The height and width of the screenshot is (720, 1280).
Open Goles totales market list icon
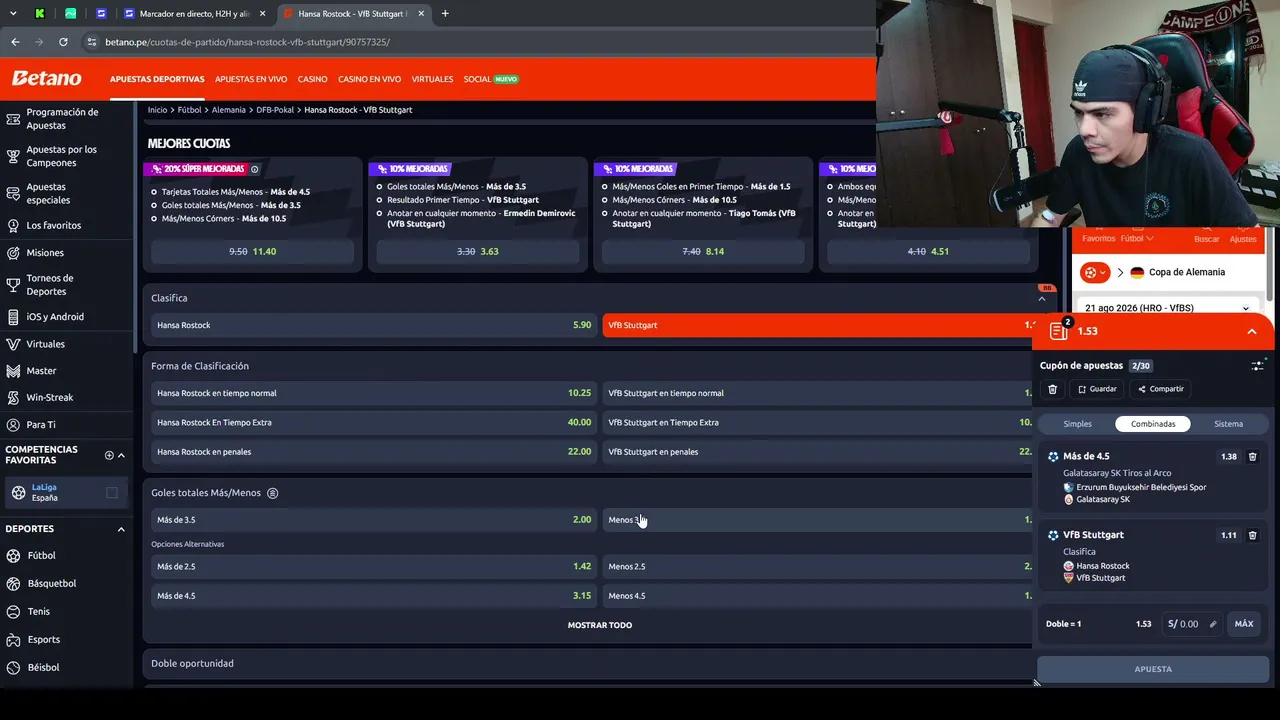[x=272, y=493]
